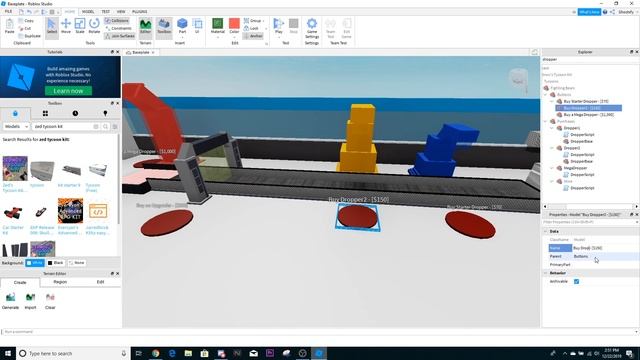Open the Edit tab in Terrain Editor
The image size is (640, 360).
pos(100,282)
